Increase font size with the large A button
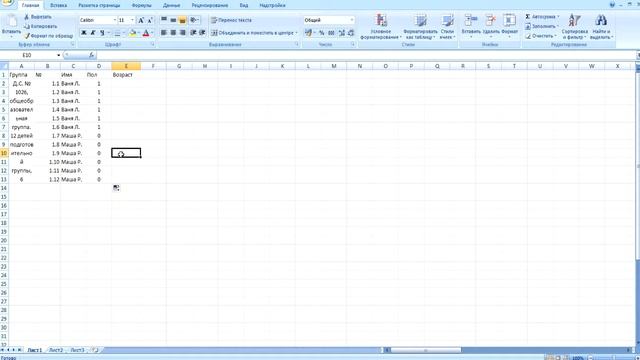Viewport: 640px width, 360px height. click(141, 20)
